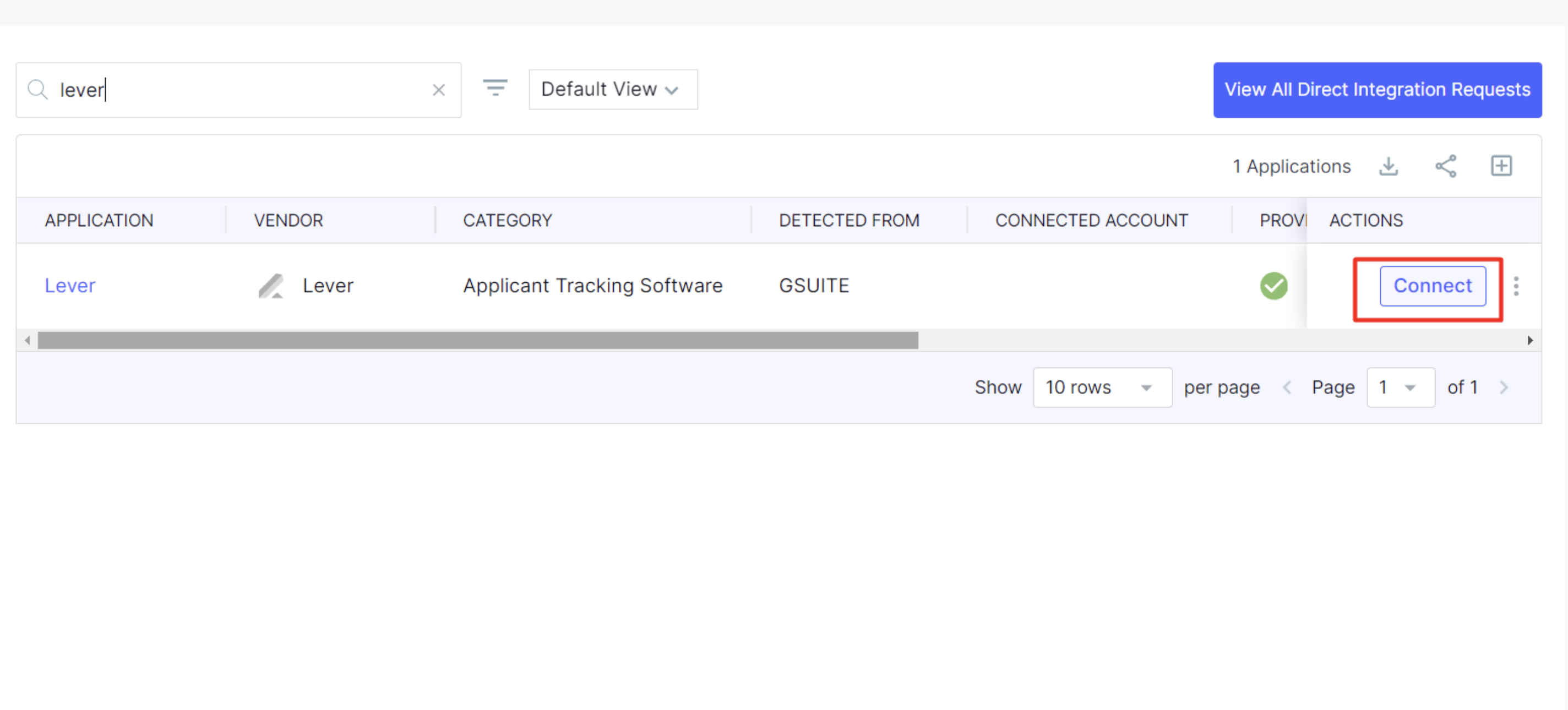
Task: Open the three-dot menu for Lever row
Action: tap(1516, 286)
